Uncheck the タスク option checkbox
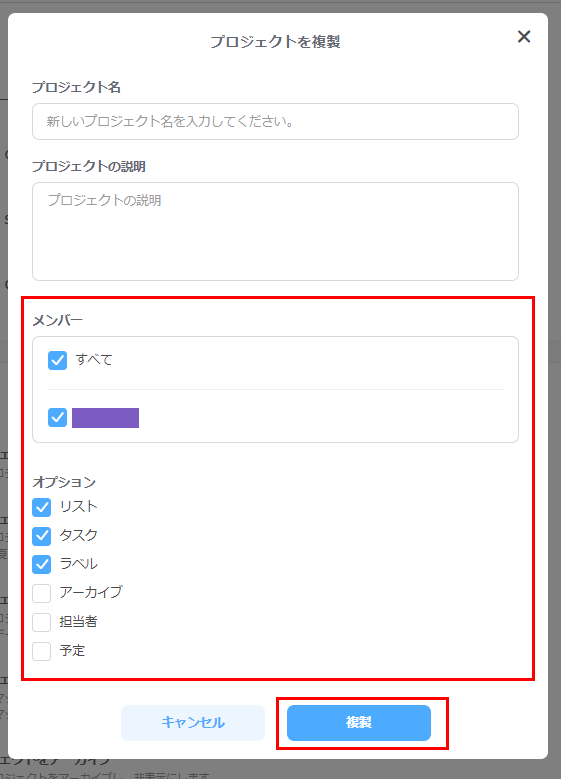Viewport: 561px width, 779px height. tap(42, 536)
